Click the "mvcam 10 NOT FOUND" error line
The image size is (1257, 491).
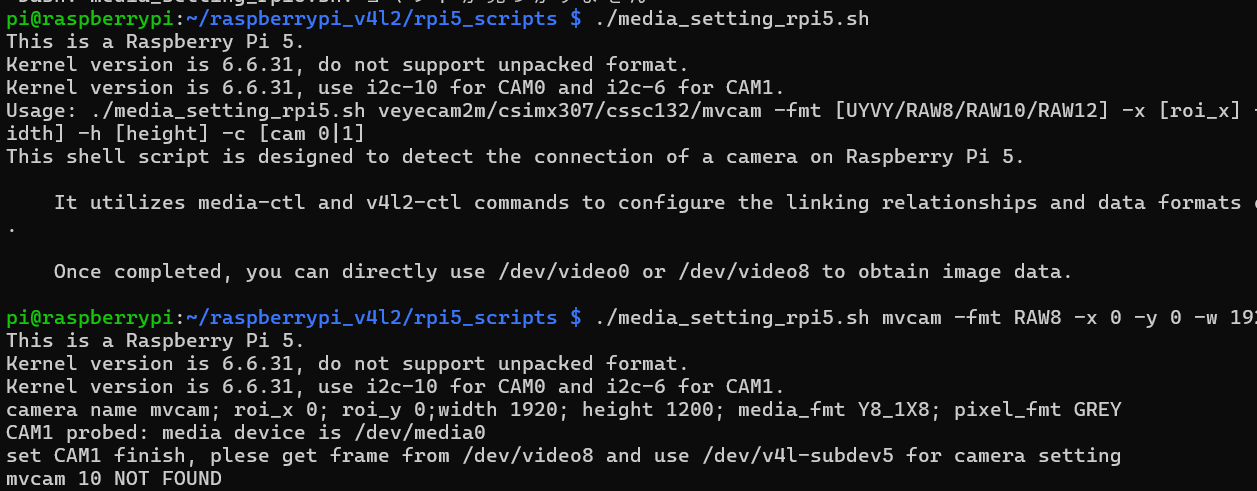click(114, 479)
